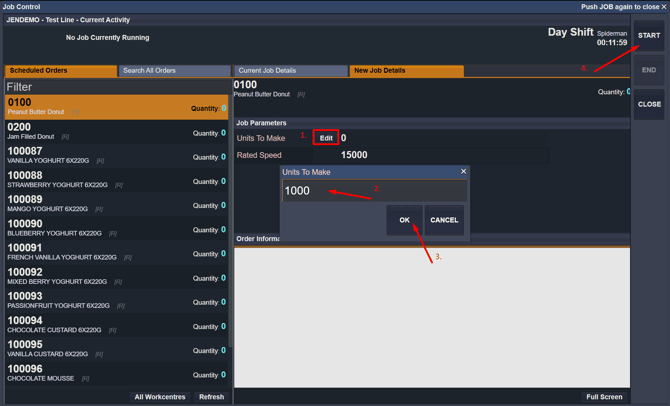Expand order information to Full Screen
670x406 pixels.
(604, 397)
